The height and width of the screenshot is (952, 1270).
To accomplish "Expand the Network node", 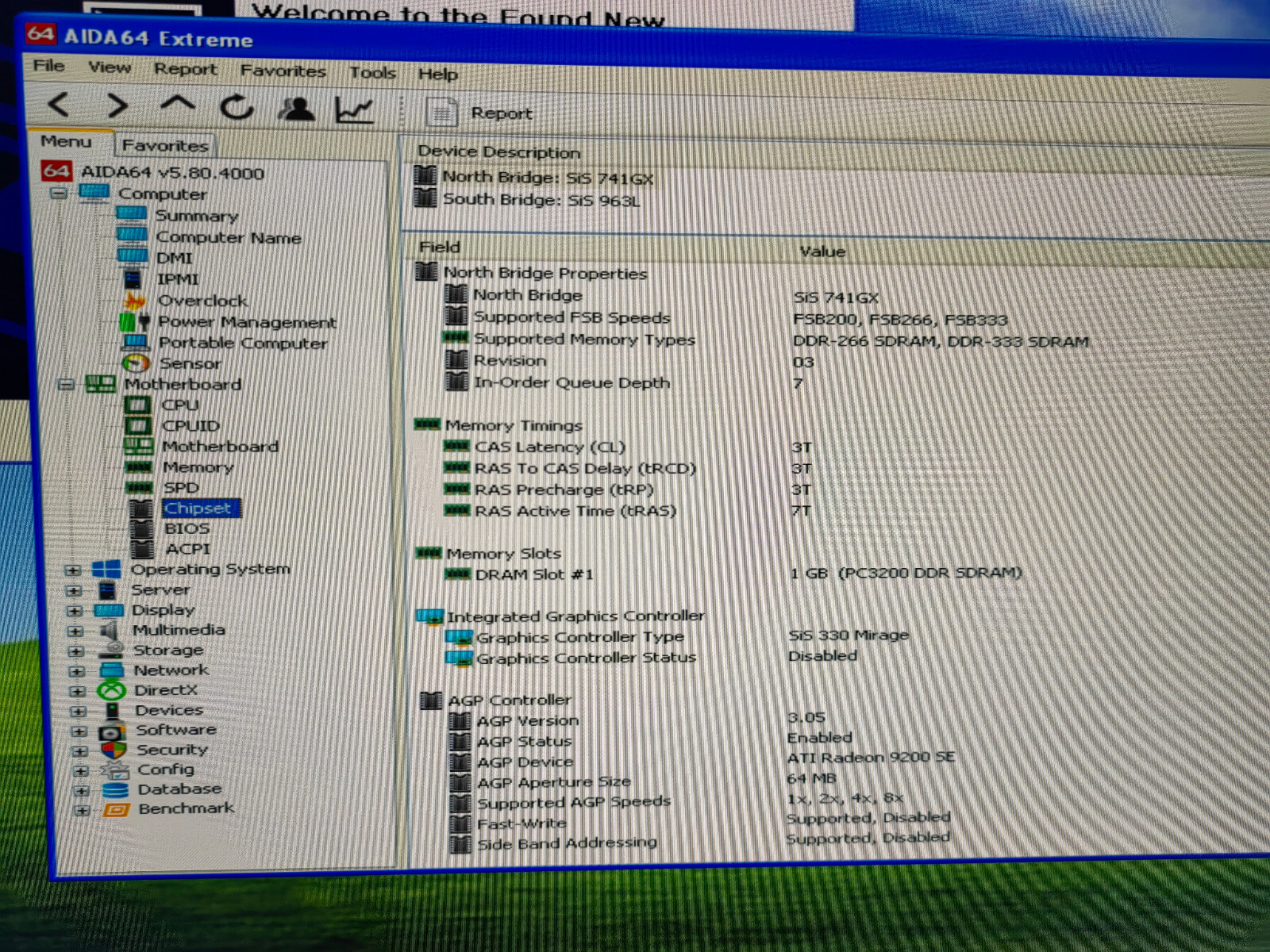I will click(77, 671).
